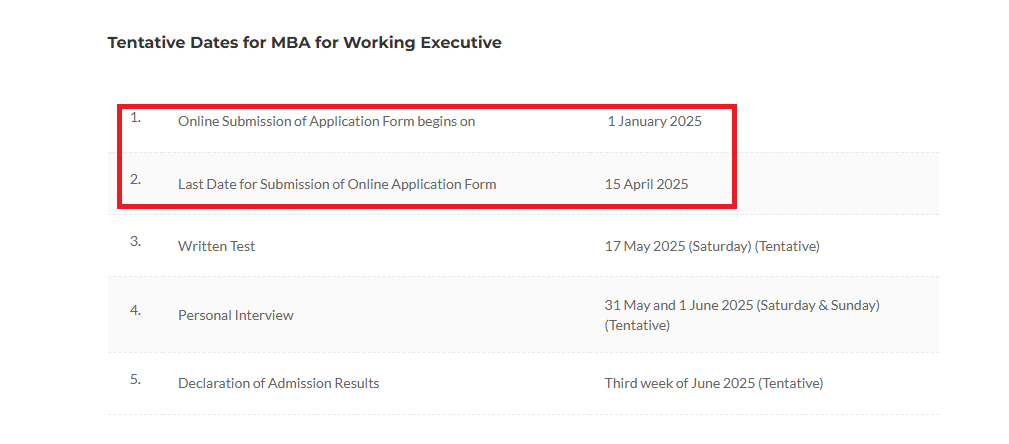The width and height of the screenshot is (1009, 444).
Task: Select the '1 January 2025' date
Action: [654, 121]
